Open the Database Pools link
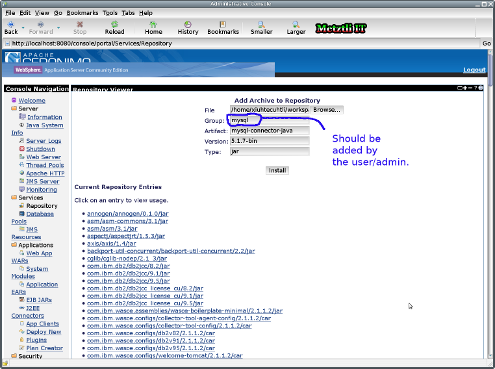Screen dimensions: 495x369 click(x=40, y=214)
